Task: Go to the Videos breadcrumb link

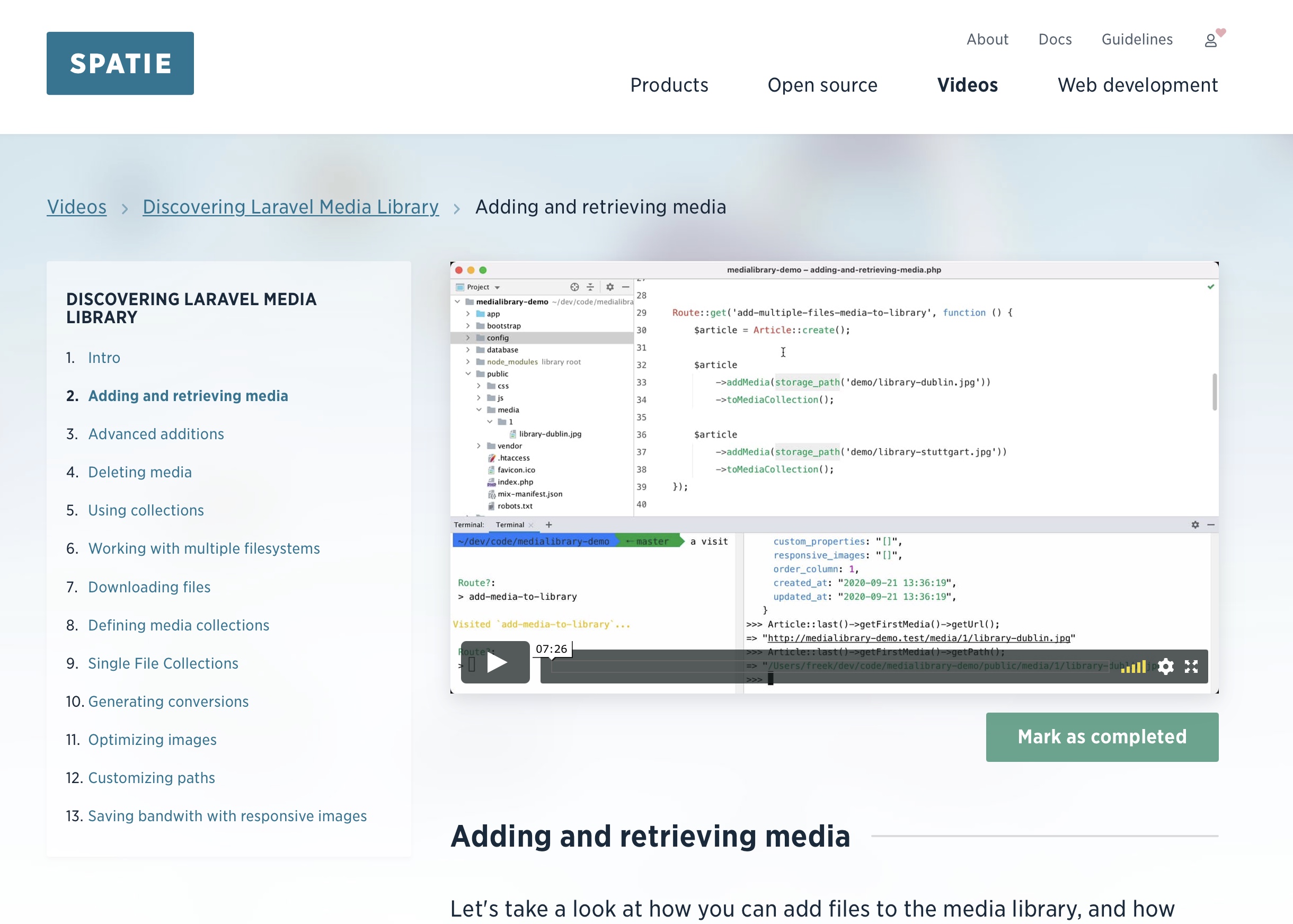Action: coord(76,207)
